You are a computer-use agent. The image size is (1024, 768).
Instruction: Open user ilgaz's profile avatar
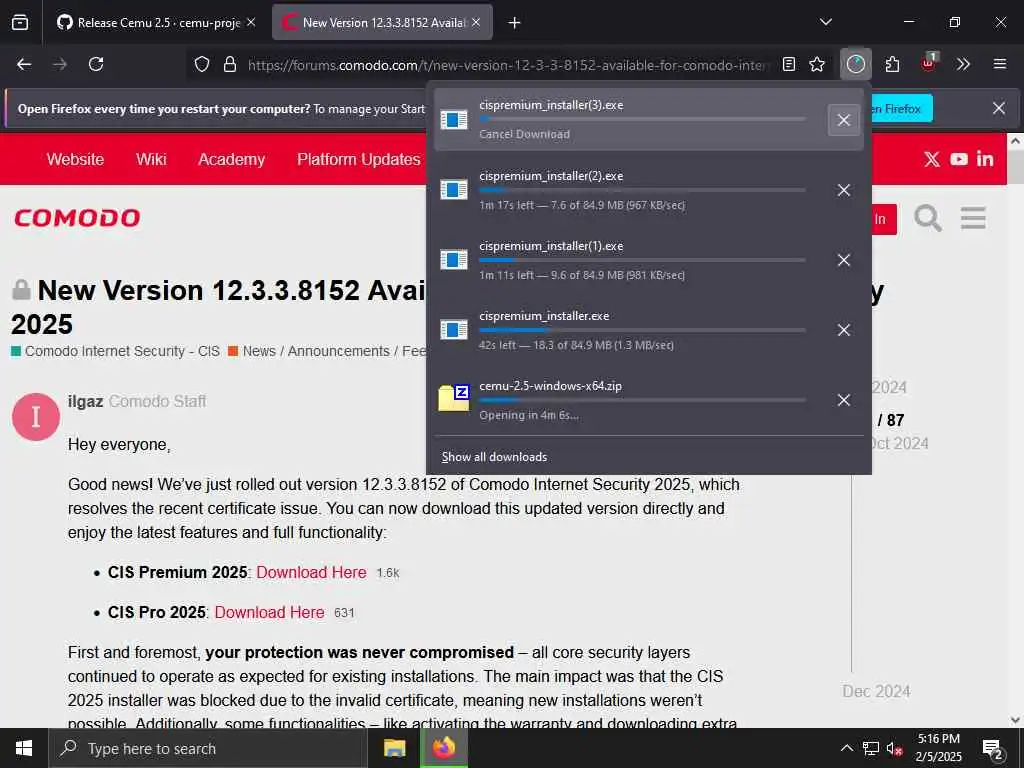click(x=36, y=417)
